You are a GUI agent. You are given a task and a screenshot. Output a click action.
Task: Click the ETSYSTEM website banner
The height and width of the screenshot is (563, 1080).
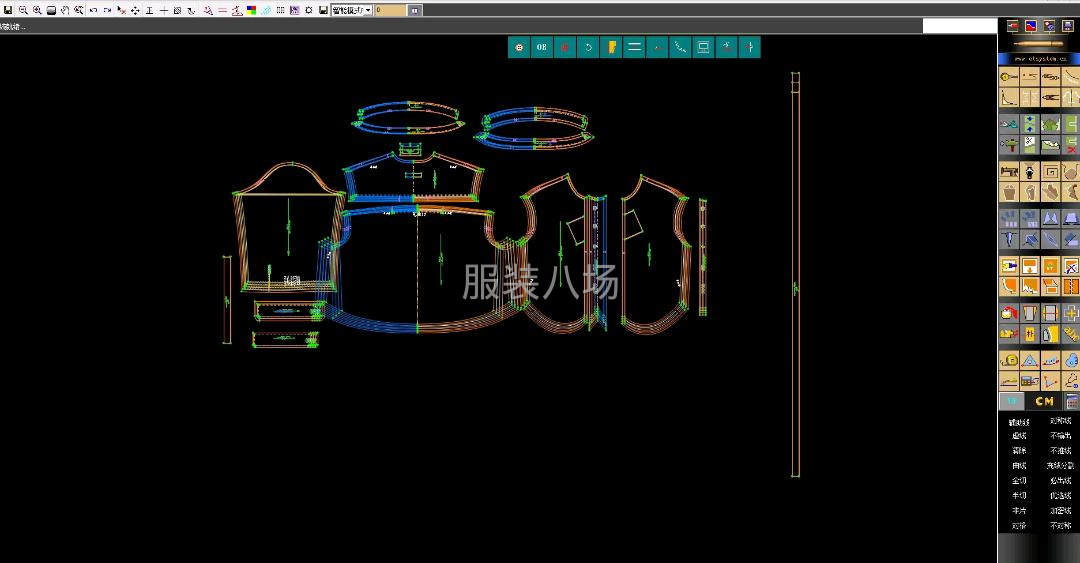pos(1039,59)
